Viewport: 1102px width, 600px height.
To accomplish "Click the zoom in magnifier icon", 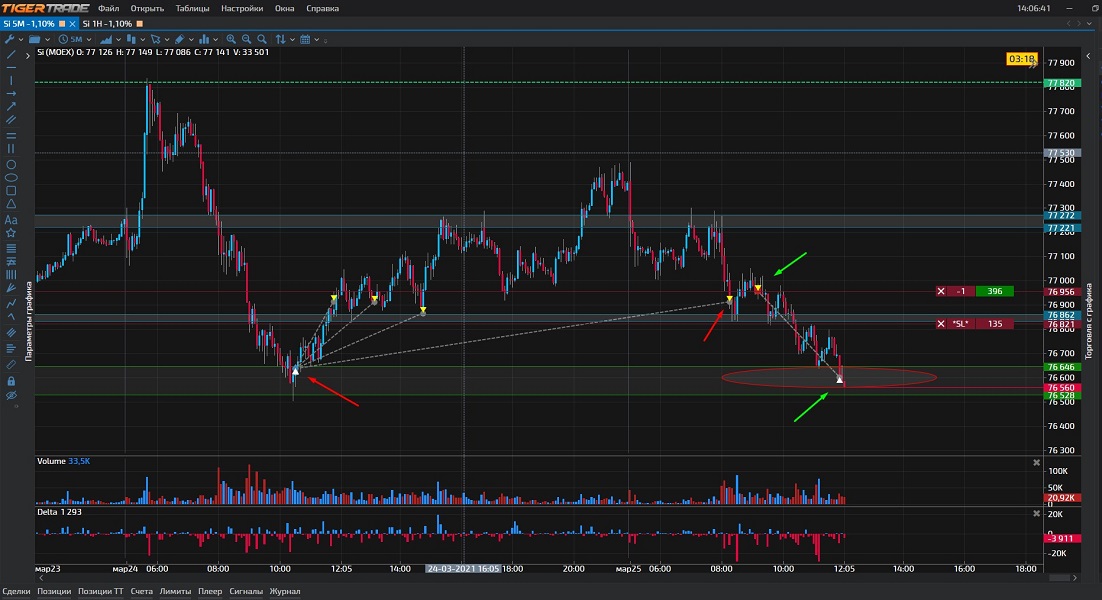I will (x=231, y=39).
